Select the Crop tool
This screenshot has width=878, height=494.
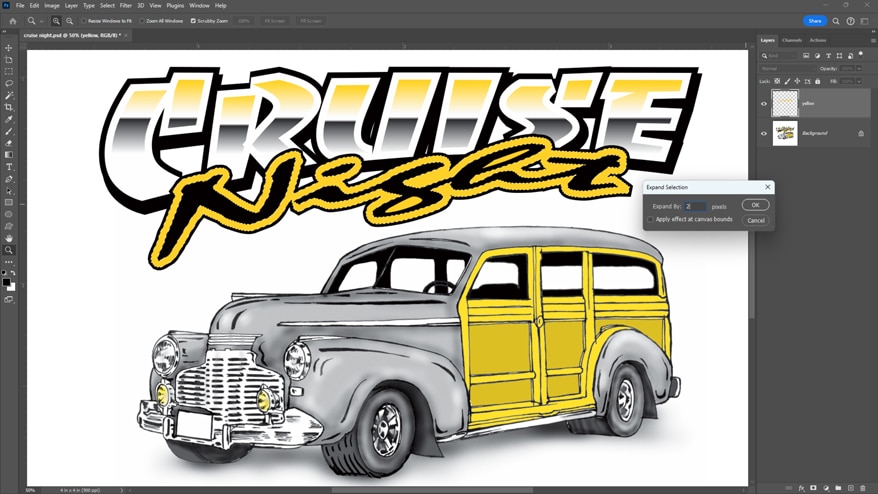click(x=9, y=108)
